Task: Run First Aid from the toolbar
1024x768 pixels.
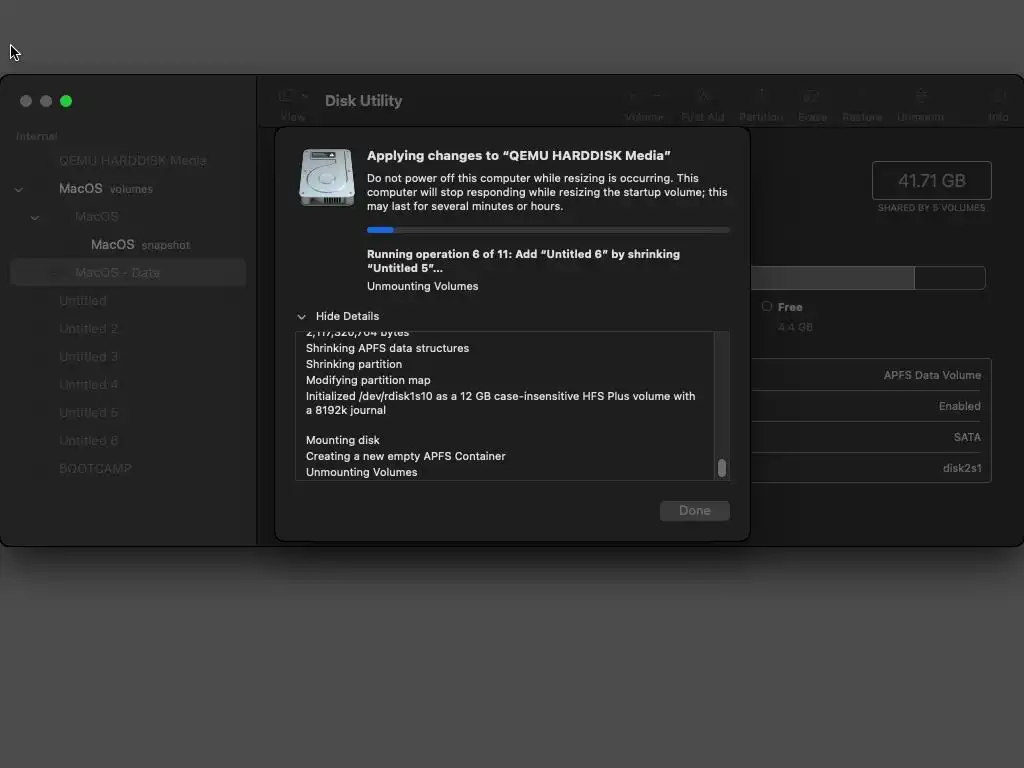Action: point(703,105)
